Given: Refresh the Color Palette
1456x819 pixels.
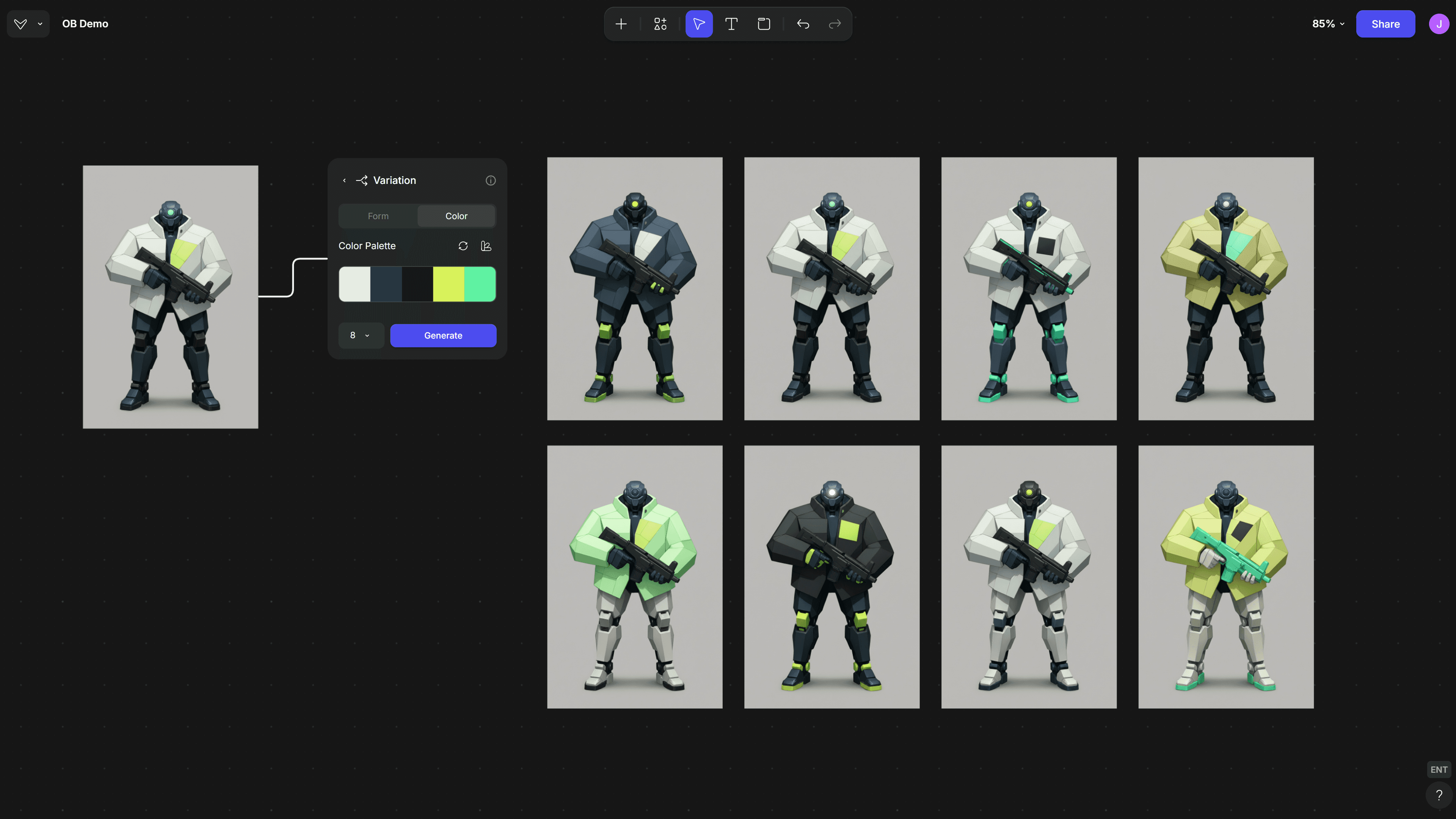Looking at the screenshot, I should tap(463, 246).
